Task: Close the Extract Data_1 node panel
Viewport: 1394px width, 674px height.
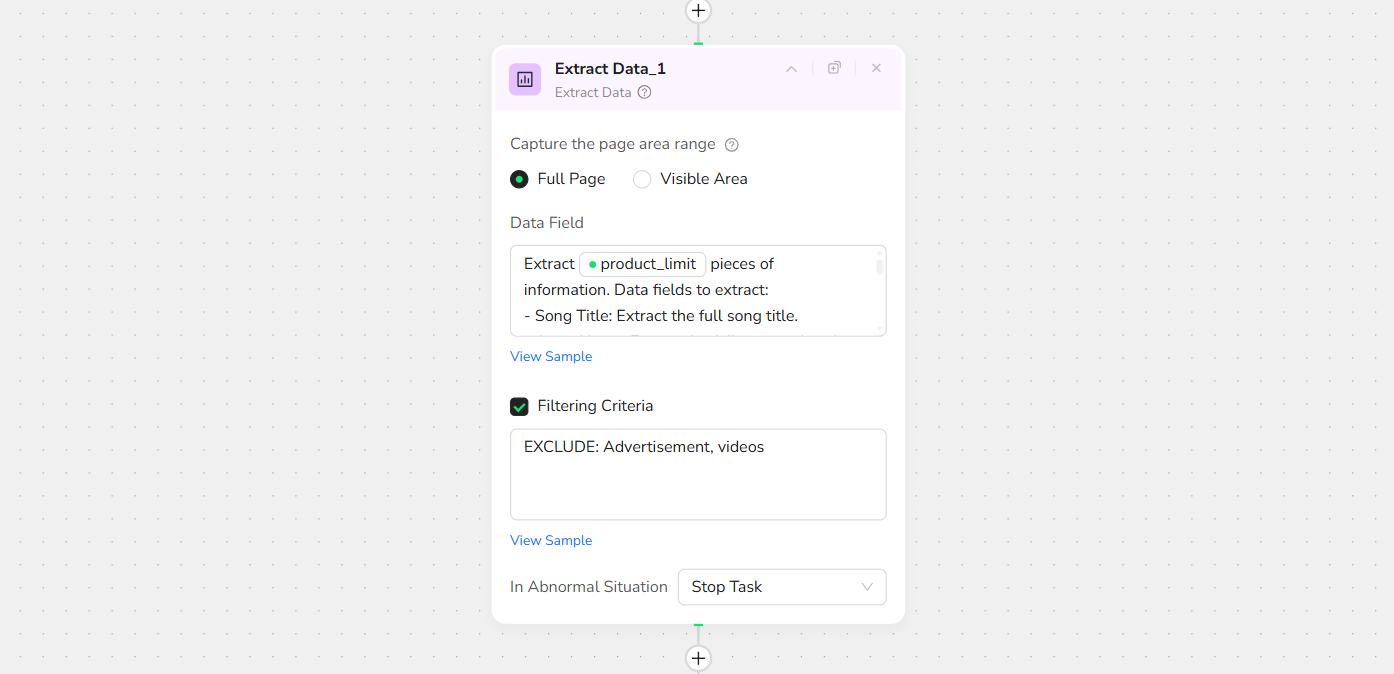Action: [876, 68]
